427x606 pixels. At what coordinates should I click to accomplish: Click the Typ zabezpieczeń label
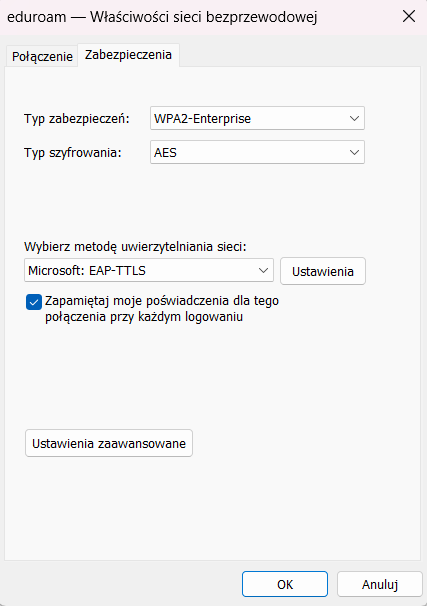click(x=77, y=119)
